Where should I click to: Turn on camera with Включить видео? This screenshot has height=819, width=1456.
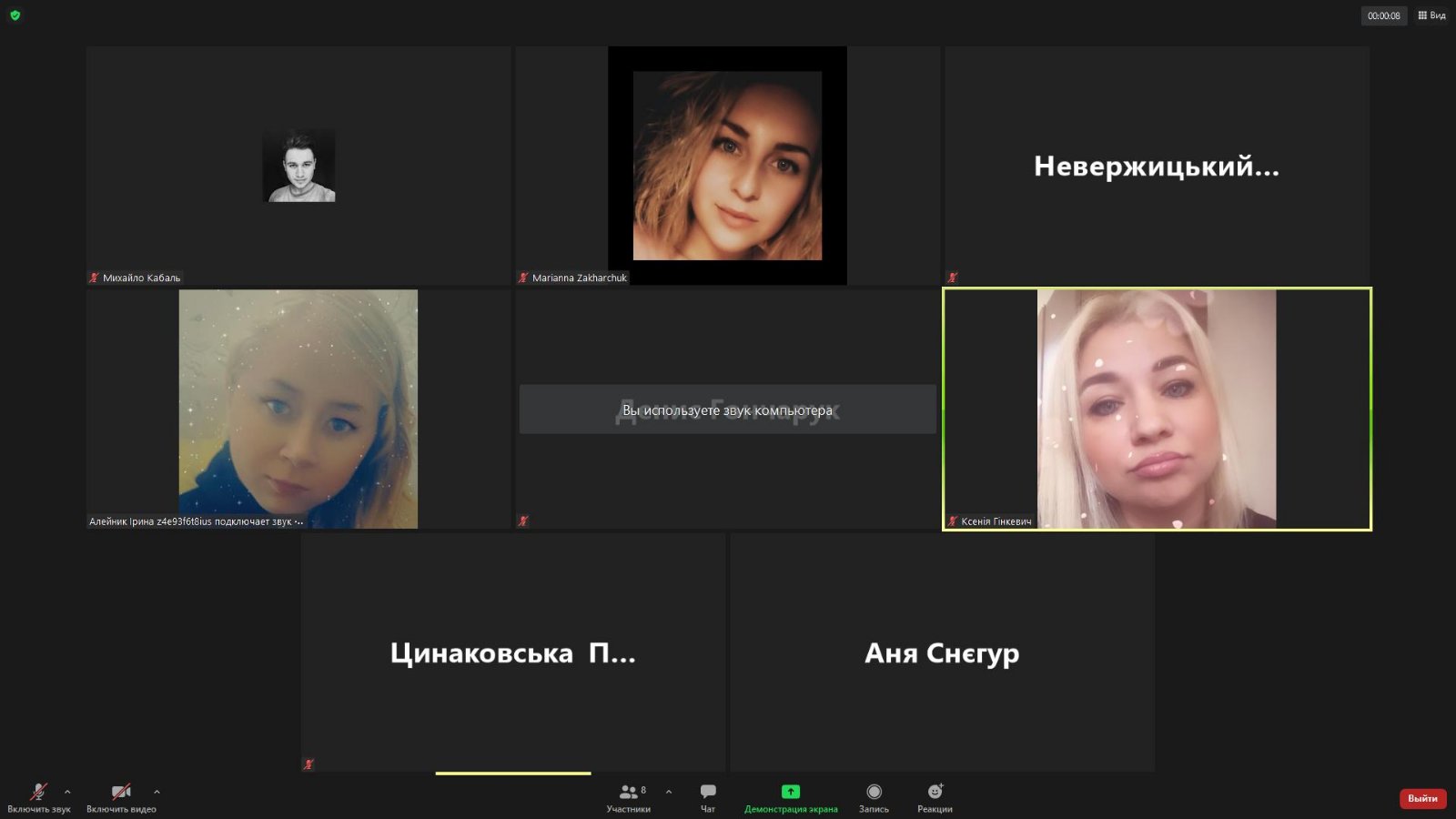click(121, 798)
